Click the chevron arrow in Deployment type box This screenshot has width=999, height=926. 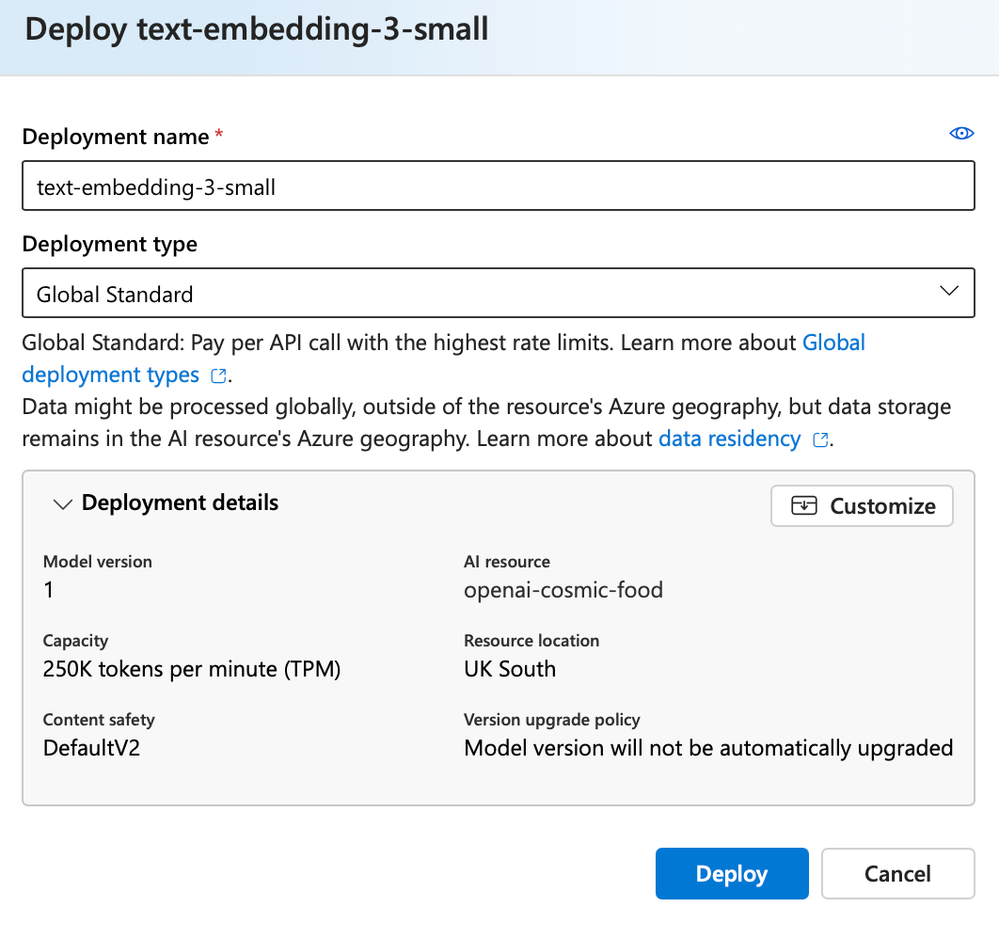click(x=949, y=291)
